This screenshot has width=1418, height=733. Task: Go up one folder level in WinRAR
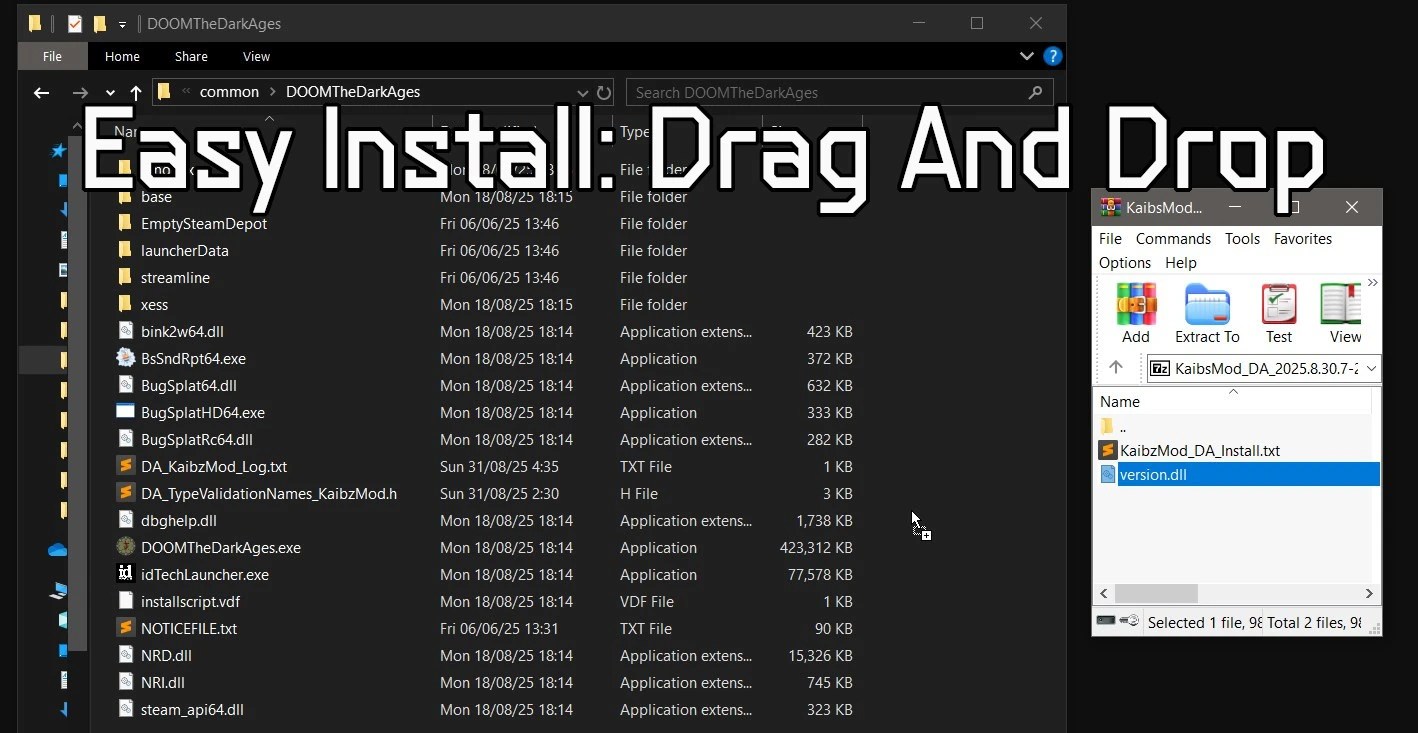1116,368
